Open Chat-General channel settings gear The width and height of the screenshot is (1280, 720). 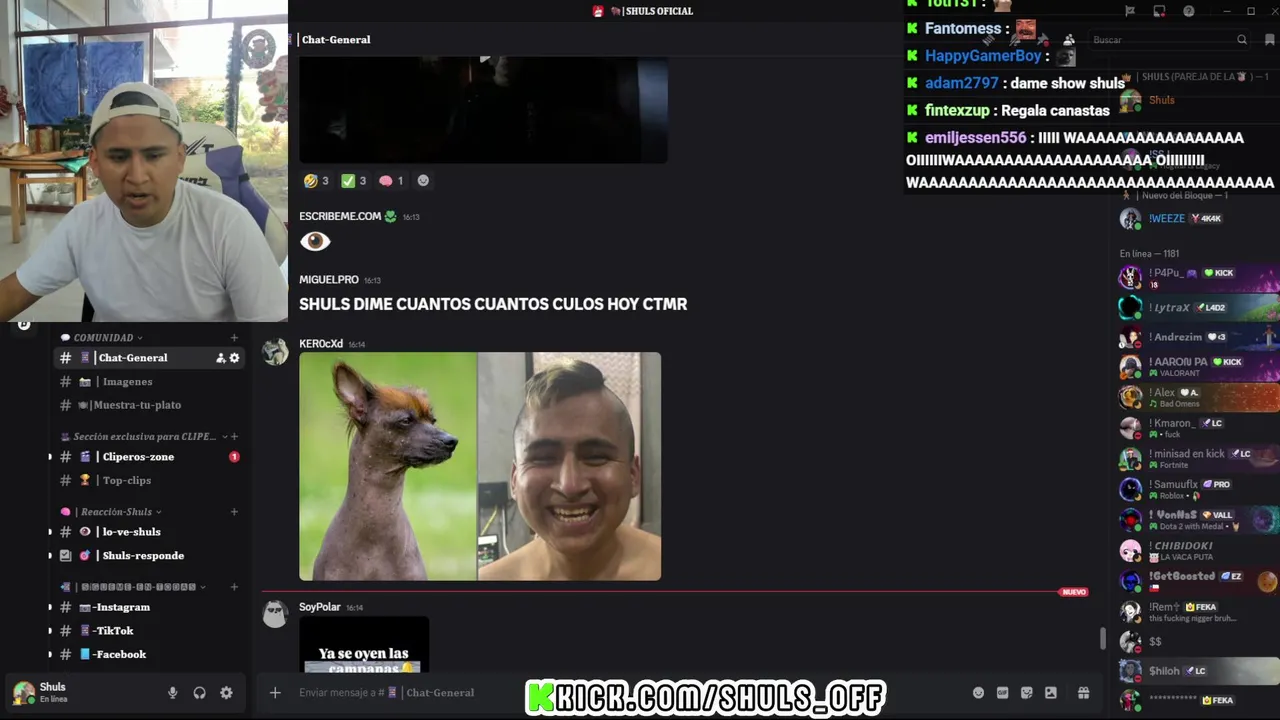[235, 358]
